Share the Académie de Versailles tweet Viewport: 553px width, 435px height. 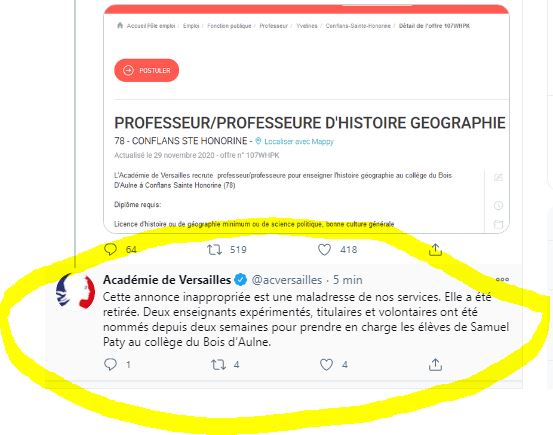[435, 364]
